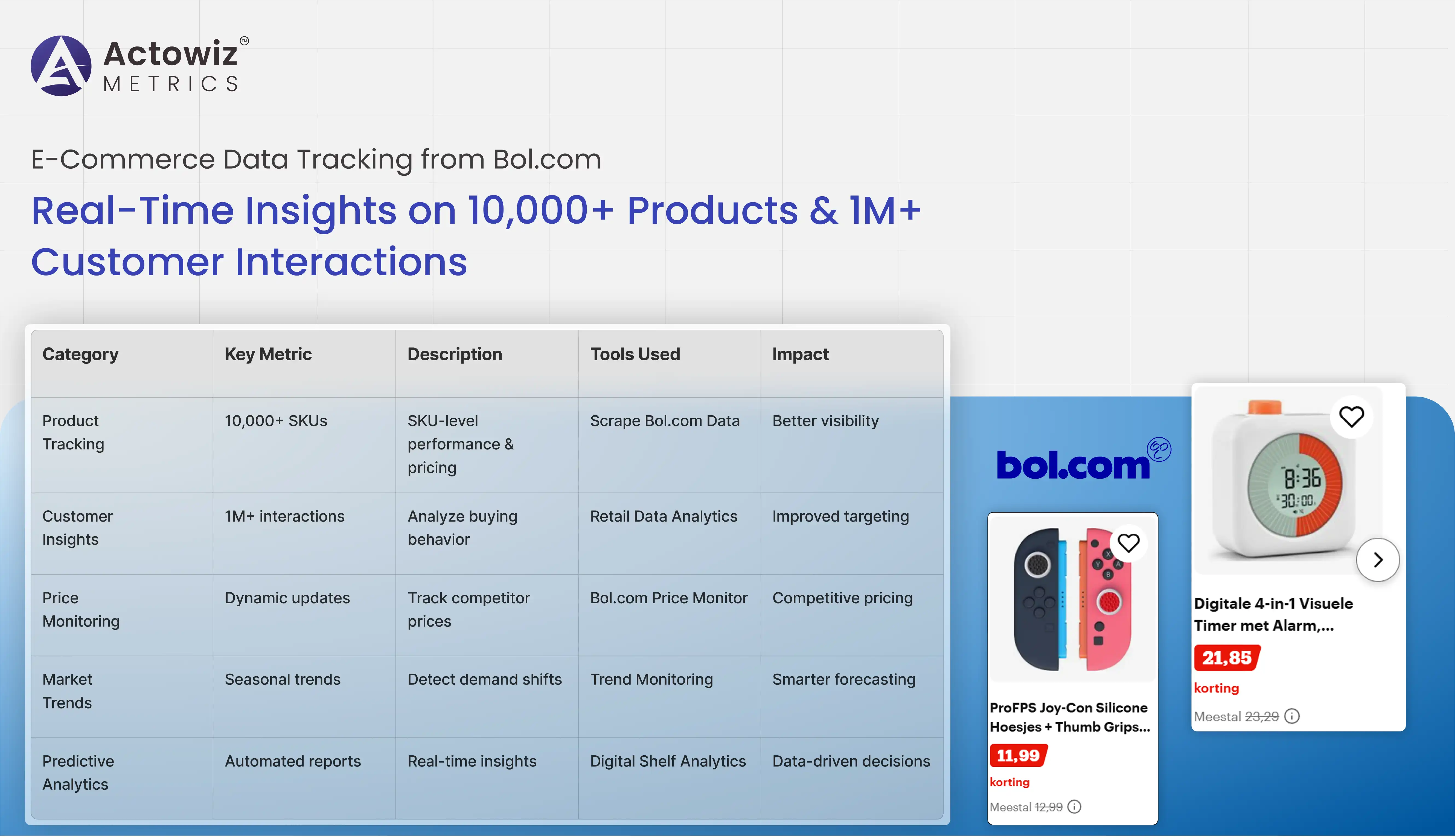This screenshot has height=840, width=1455.
Task: Click the info icon beside Meestal 23,29
Action: pos(1292,716)
